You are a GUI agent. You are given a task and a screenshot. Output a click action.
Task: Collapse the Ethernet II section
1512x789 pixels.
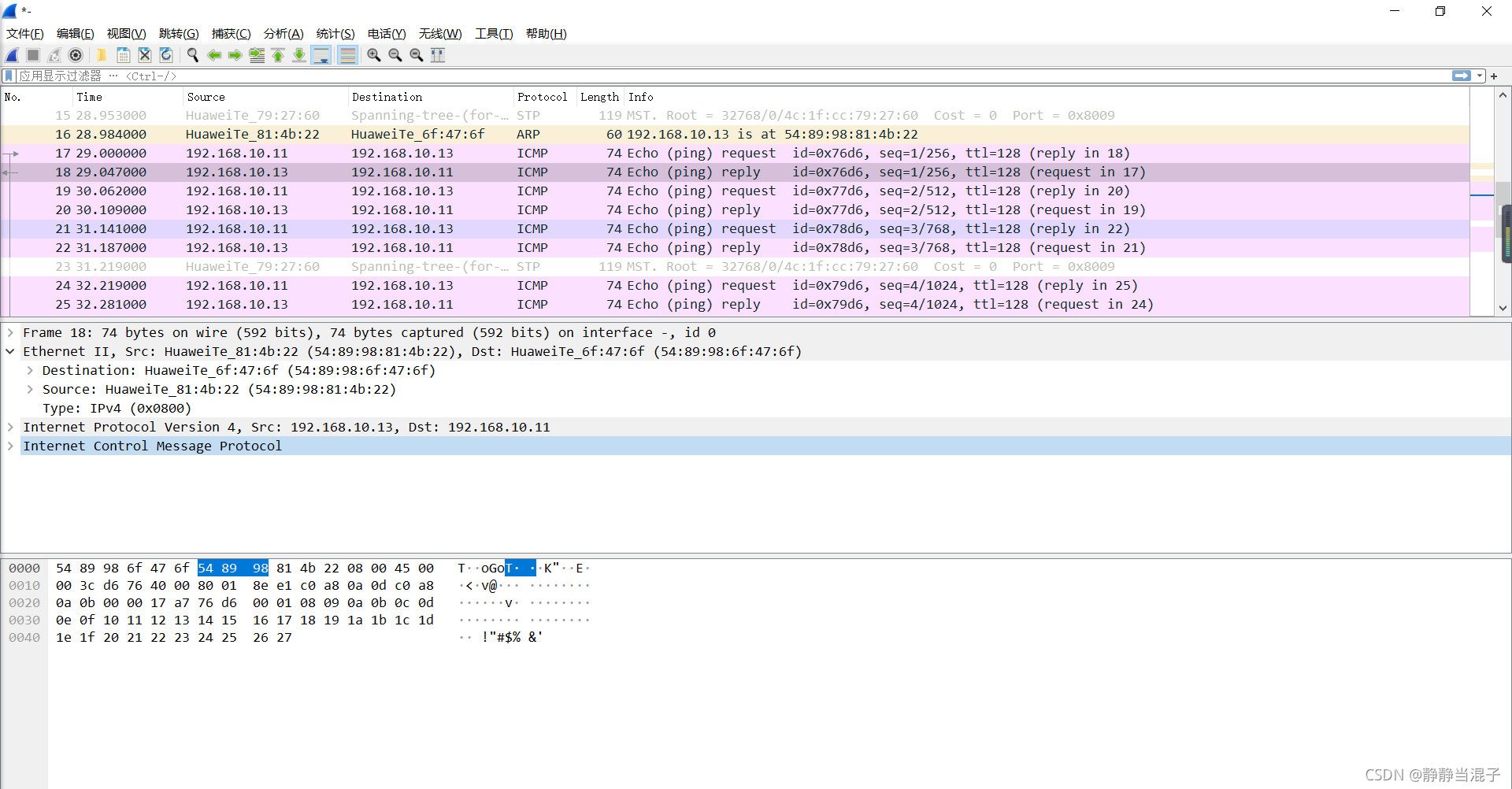point(10,351)
